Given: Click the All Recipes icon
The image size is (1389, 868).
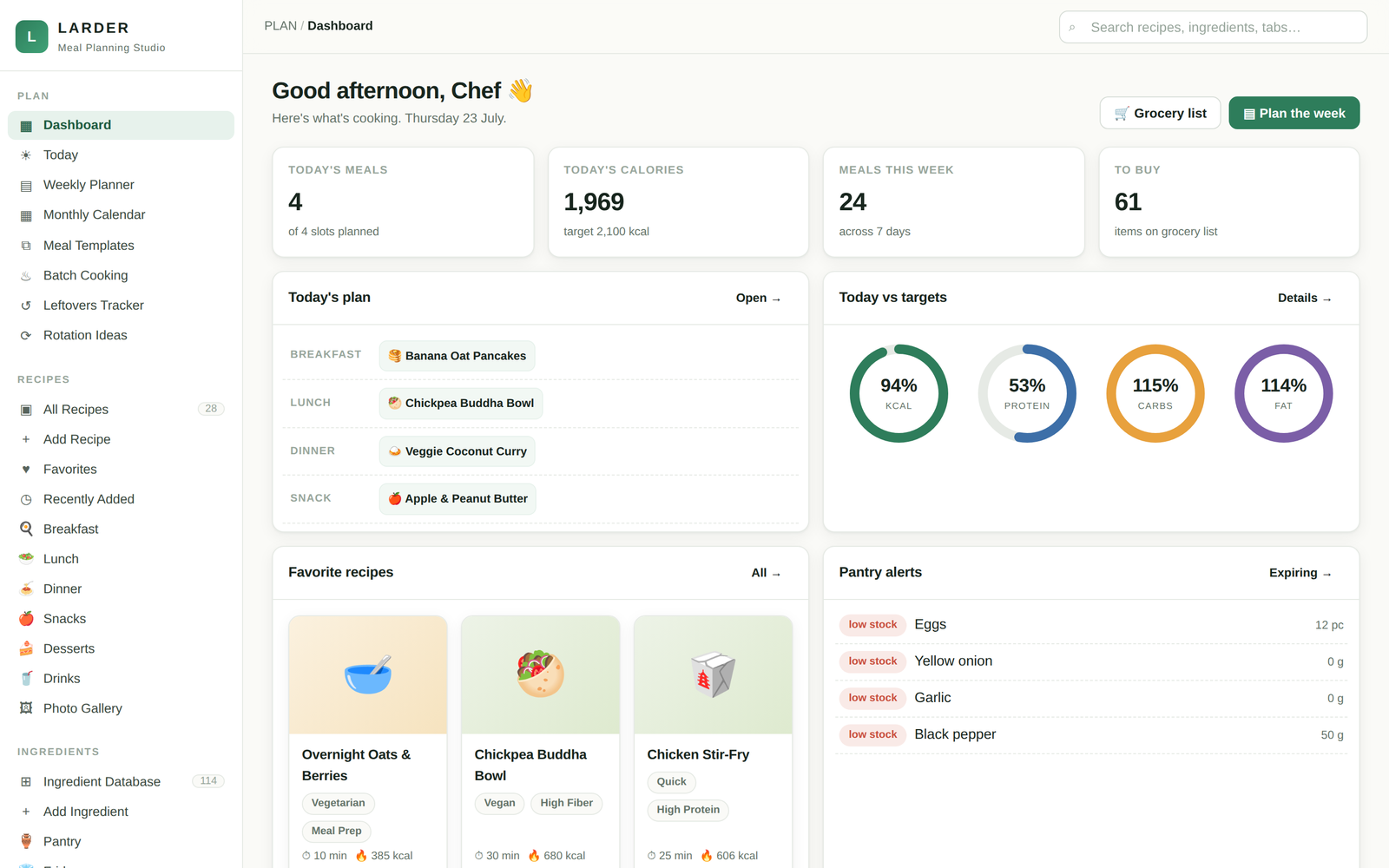Looking at the screenshot, I should (x=26, y=410).
